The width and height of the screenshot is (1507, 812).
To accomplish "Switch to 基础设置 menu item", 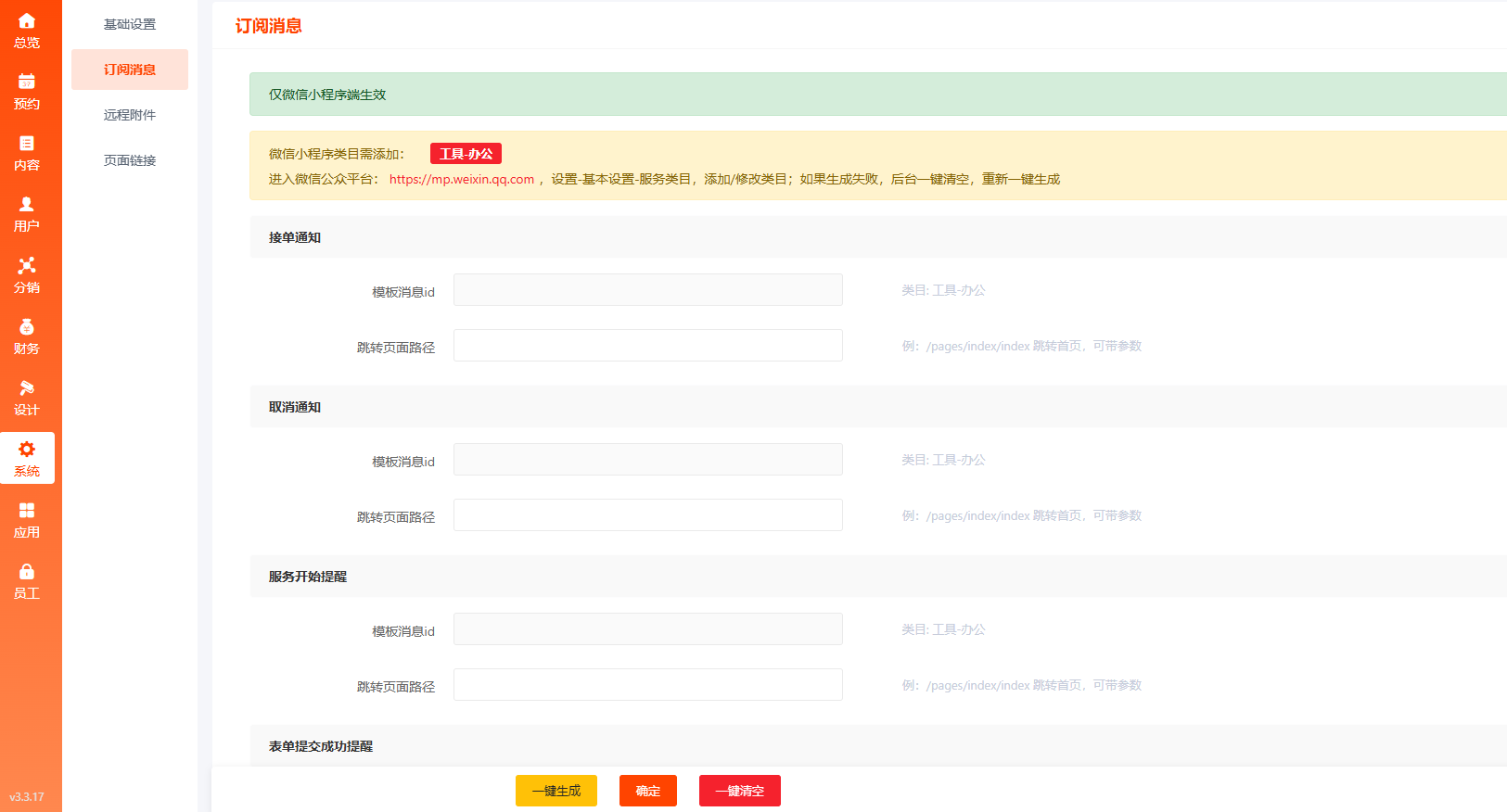I will point(130,24).
